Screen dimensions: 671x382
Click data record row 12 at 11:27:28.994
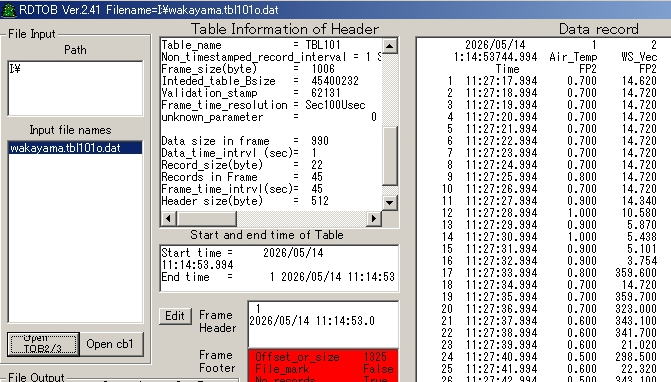coord(550,213)
